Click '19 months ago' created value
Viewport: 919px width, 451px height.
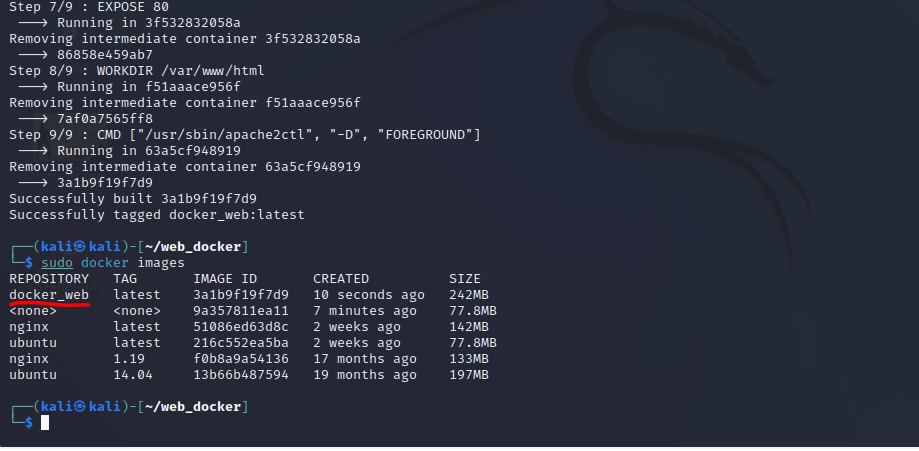[x=365, y=374]
